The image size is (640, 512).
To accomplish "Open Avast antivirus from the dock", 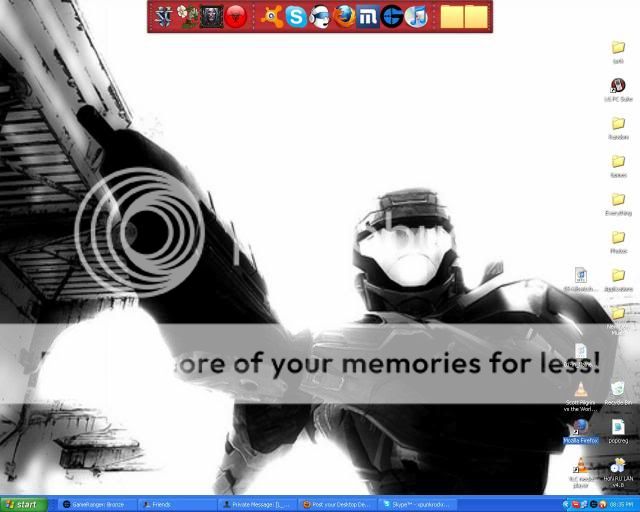I will pos(271,16).
